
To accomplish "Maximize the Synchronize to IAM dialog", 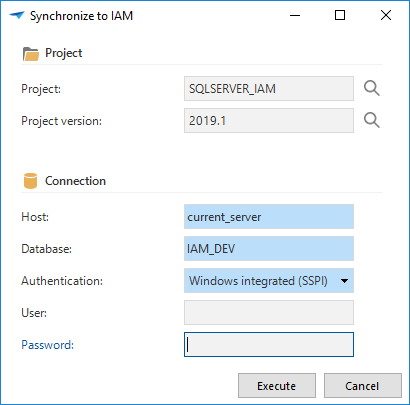I will pos(340,15).
